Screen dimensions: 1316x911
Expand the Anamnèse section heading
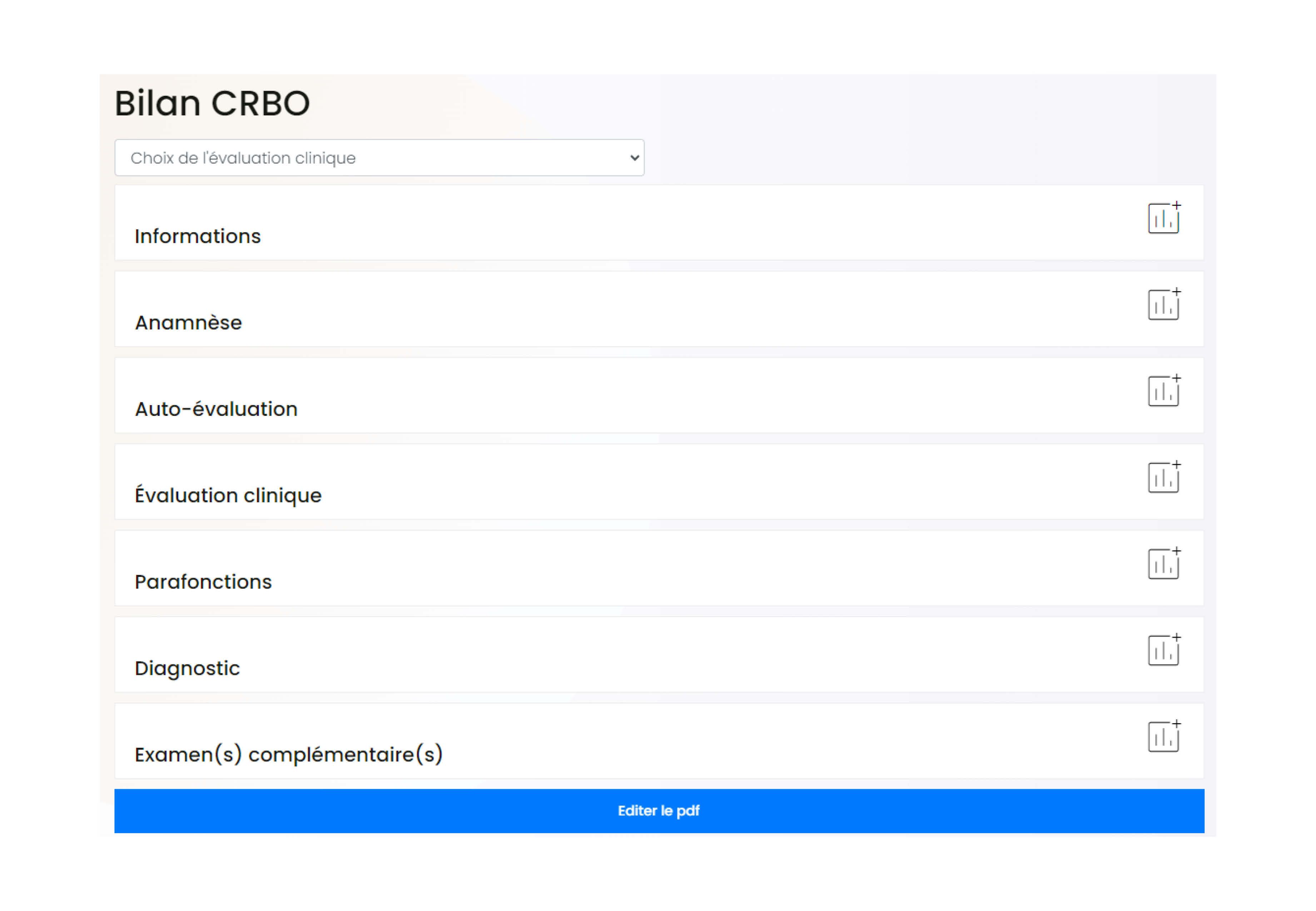pyautogui.click(x=188, y=323)
